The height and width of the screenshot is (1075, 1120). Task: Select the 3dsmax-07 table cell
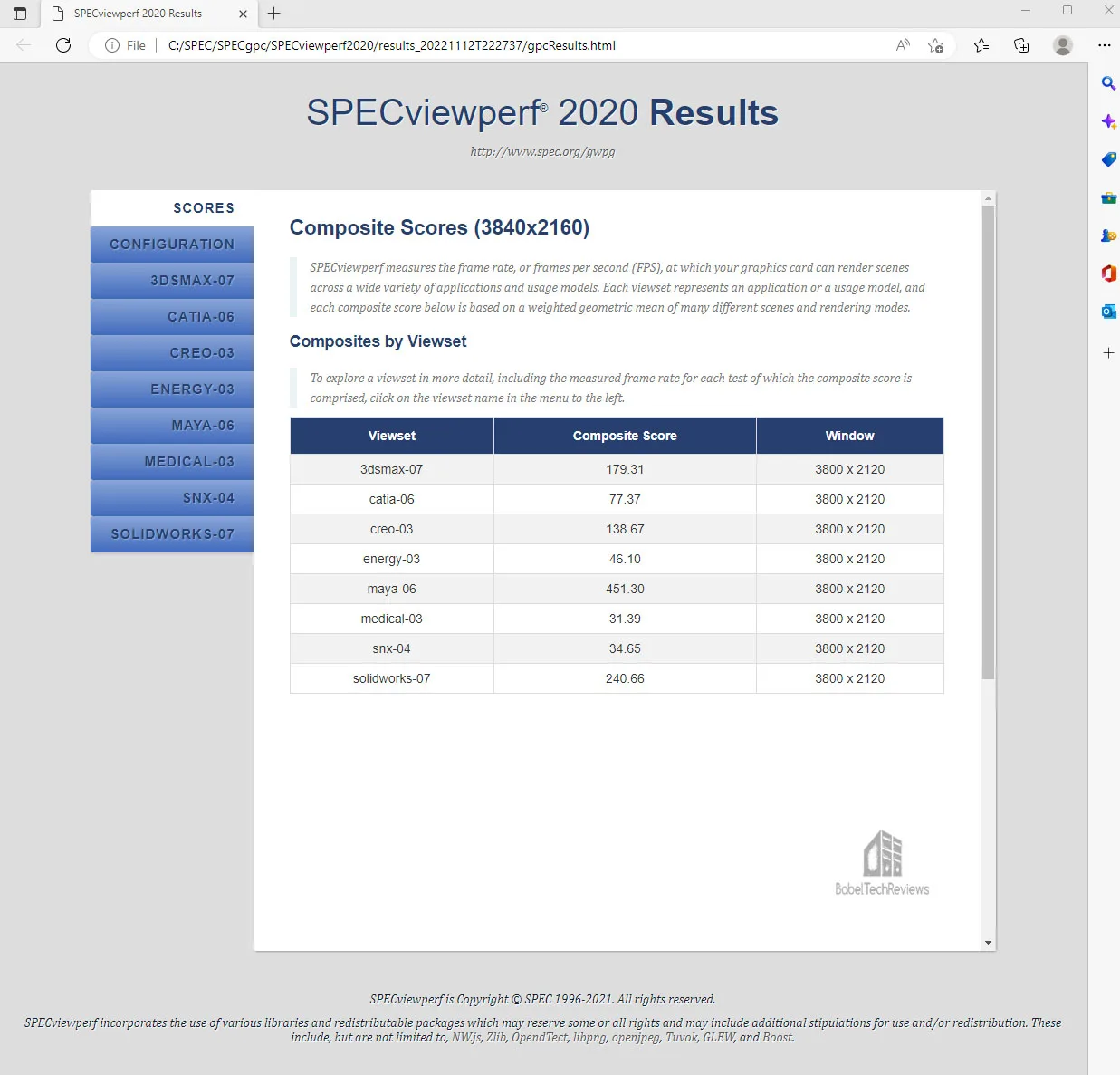click(392, 469)
